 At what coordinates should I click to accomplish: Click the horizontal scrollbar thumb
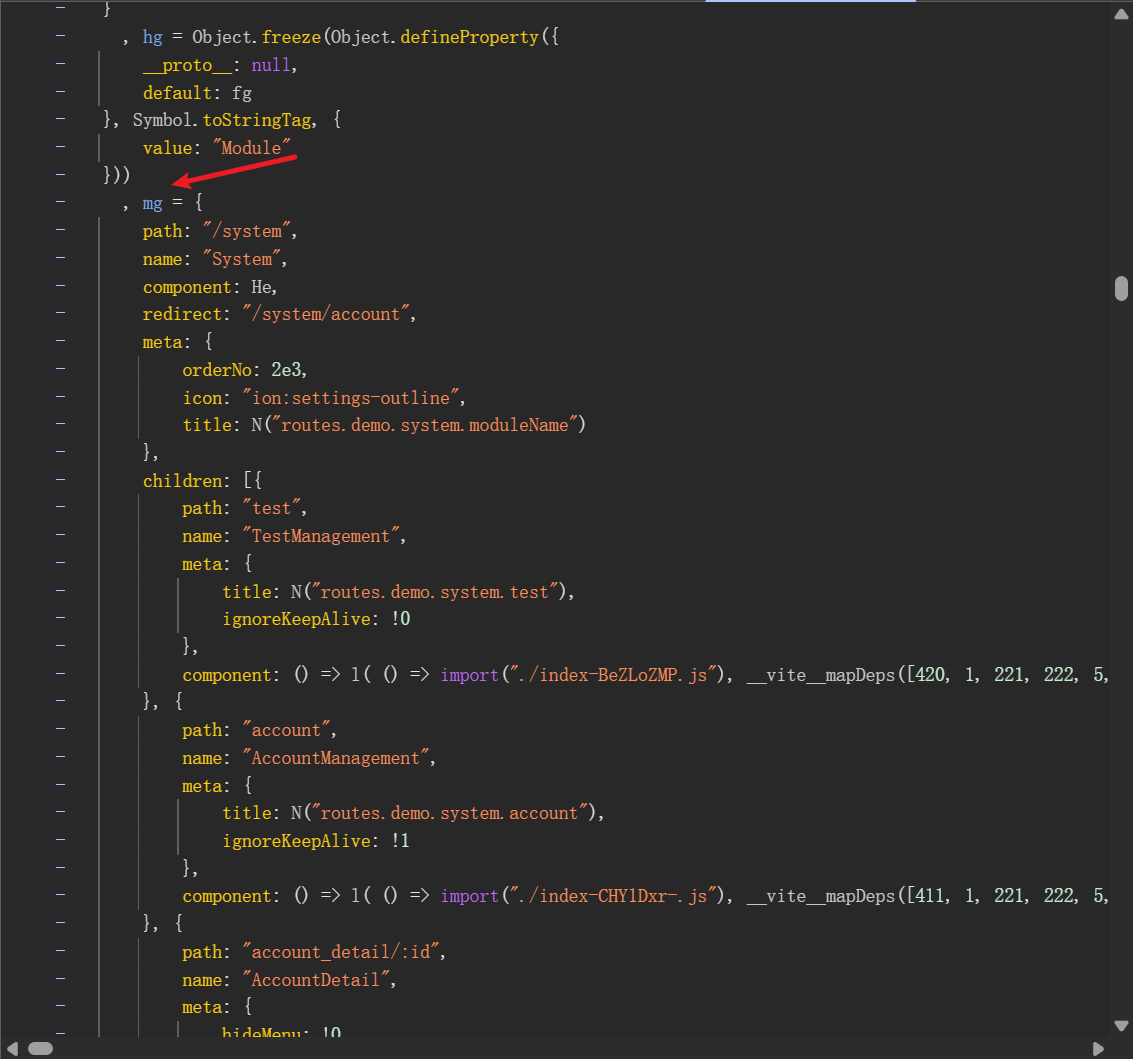pos(40,1048)
